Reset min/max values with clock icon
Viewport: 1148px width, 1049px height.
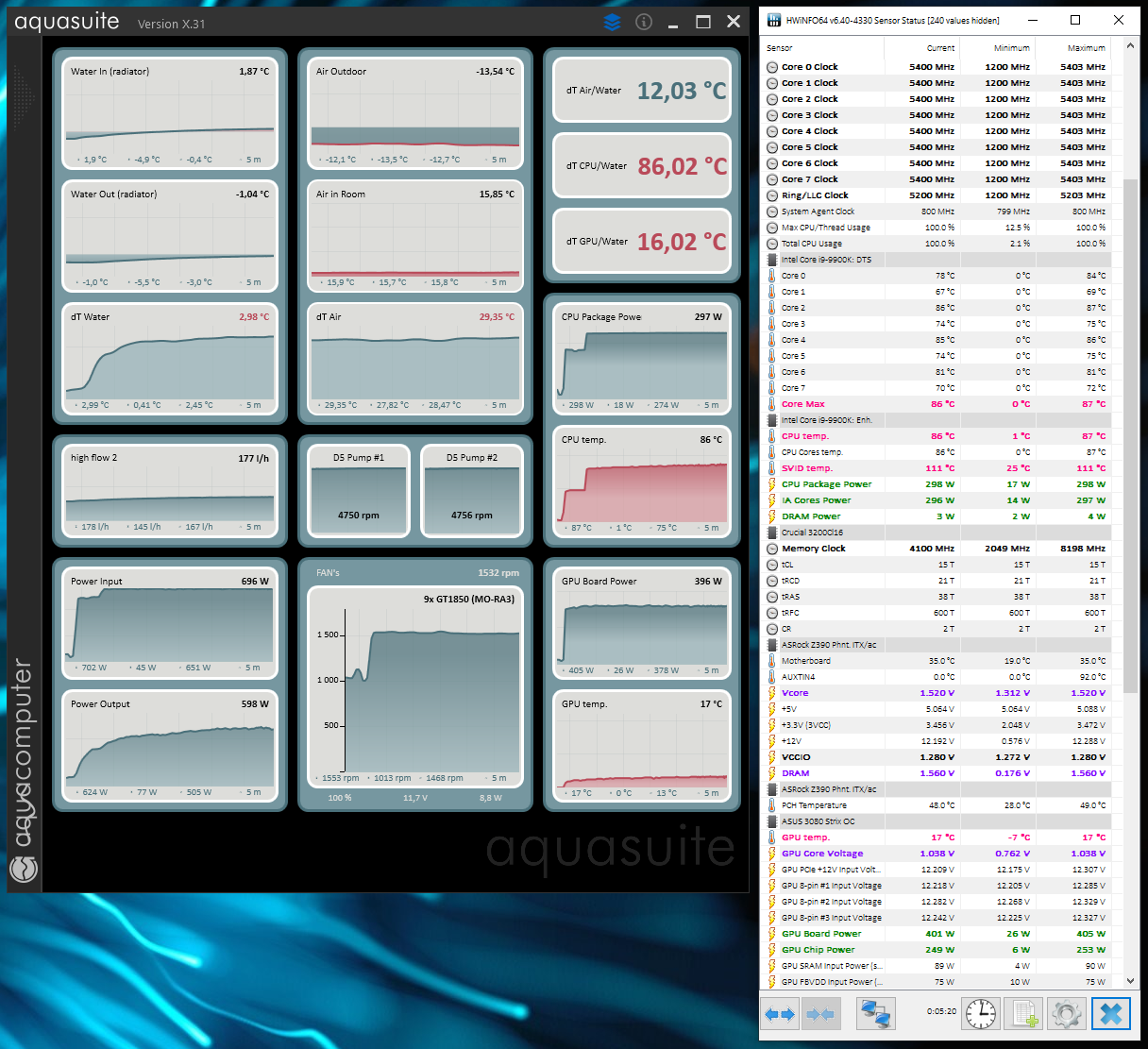coord(981,1014)
